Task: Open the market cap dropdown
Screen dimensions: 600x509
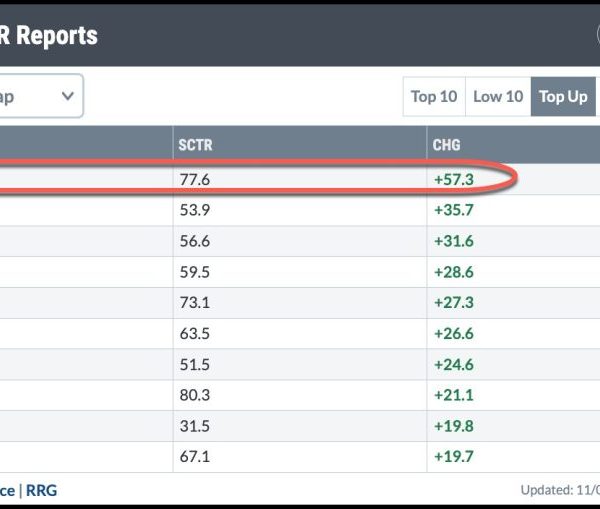Action: [40, 96]
